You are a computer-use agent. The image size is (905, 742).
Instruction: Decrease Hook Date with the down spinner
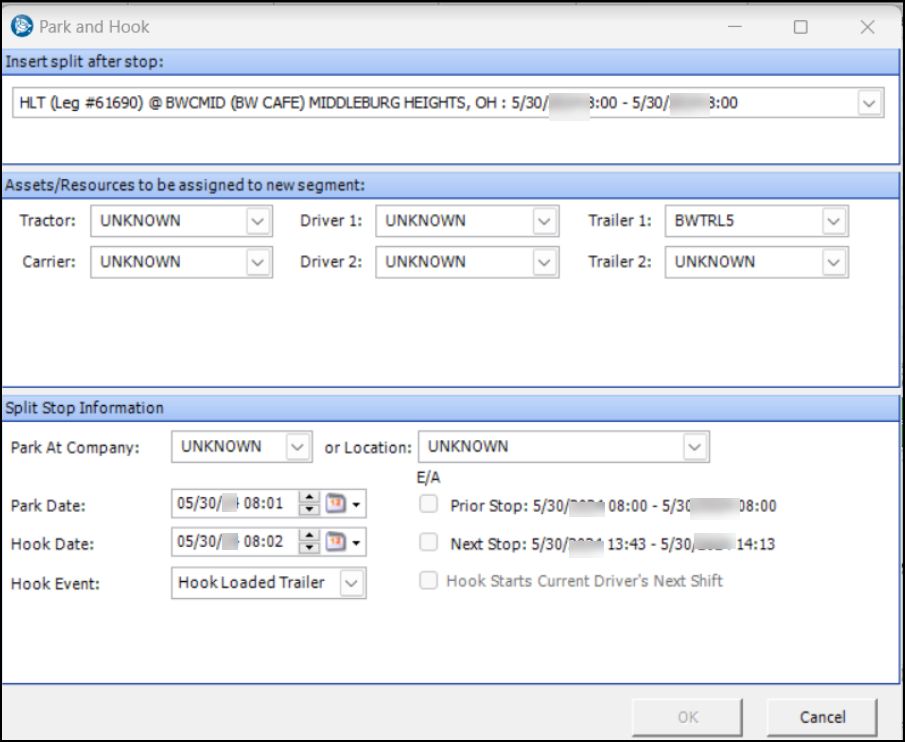(x=309, y=548)
